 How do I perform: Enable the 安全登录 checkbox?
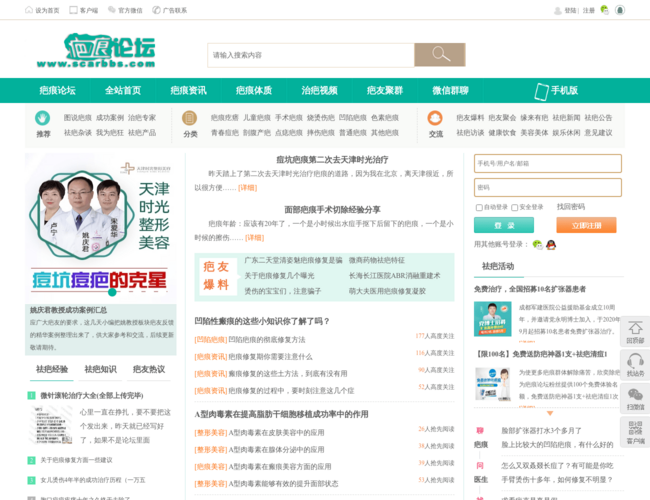pyautogui.click(x=514, y=207)
